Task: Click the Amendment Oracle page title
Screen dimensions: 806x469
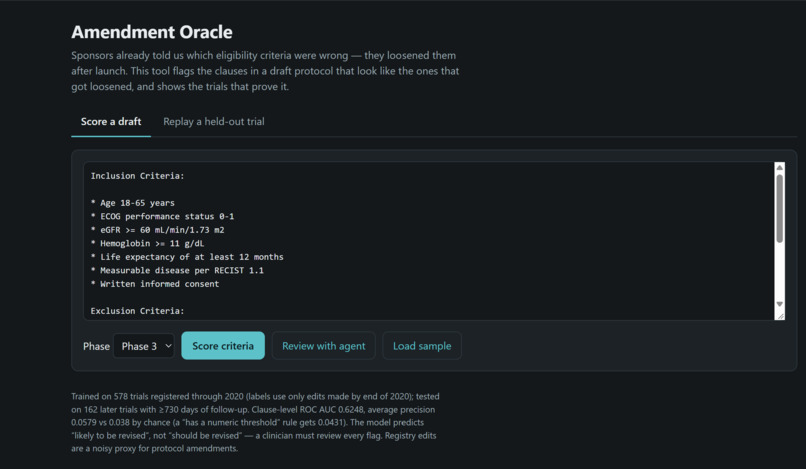Action: pos(152,32)
